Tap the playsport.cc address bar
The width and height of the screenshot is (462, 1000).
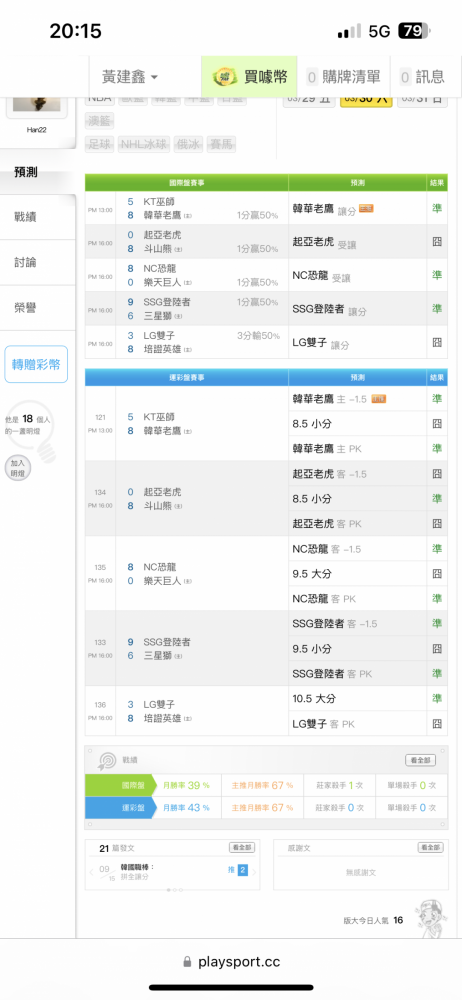click(231, 962)
